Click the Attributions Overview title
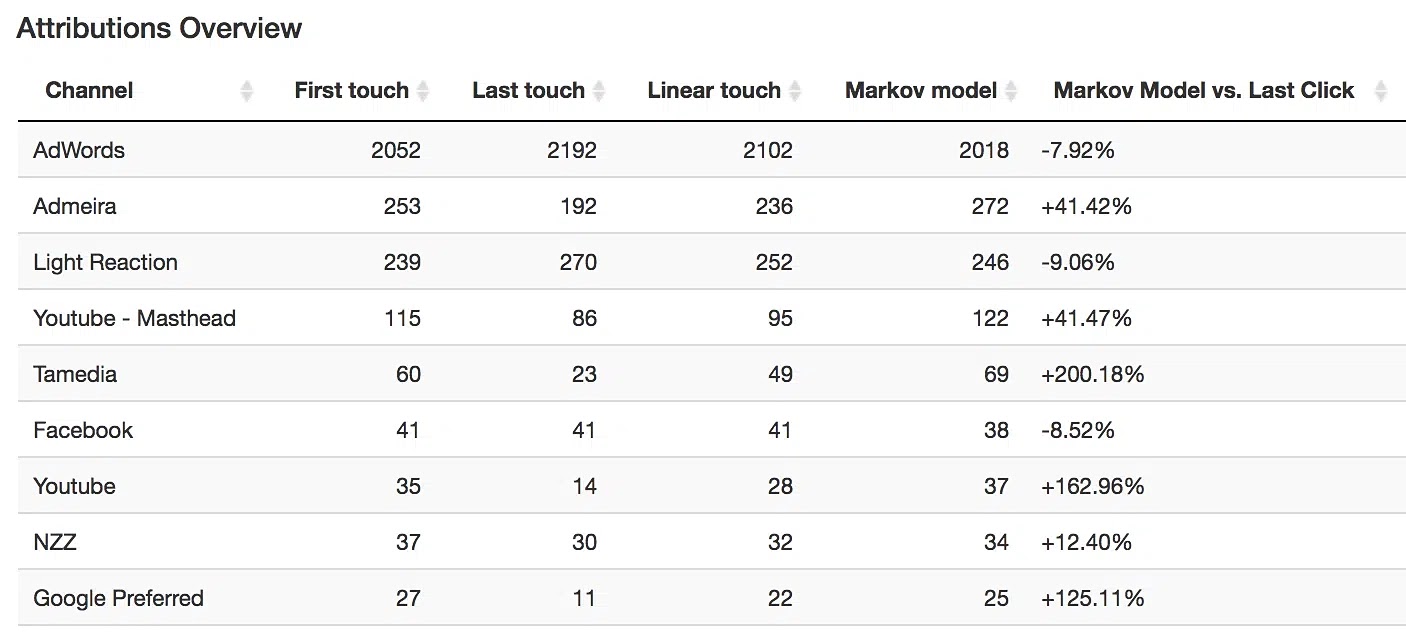 click(x=159, y=28)
